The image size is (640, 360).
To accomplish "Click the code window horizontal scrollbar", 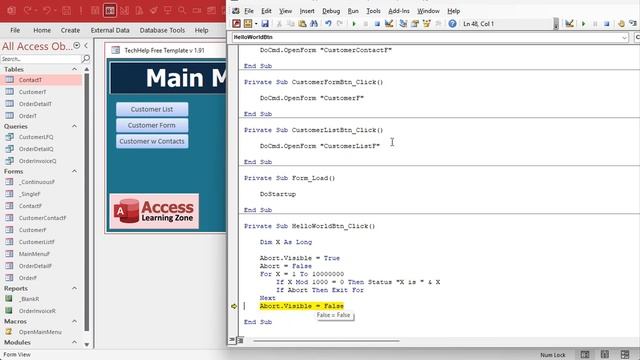I will [326, 340].
